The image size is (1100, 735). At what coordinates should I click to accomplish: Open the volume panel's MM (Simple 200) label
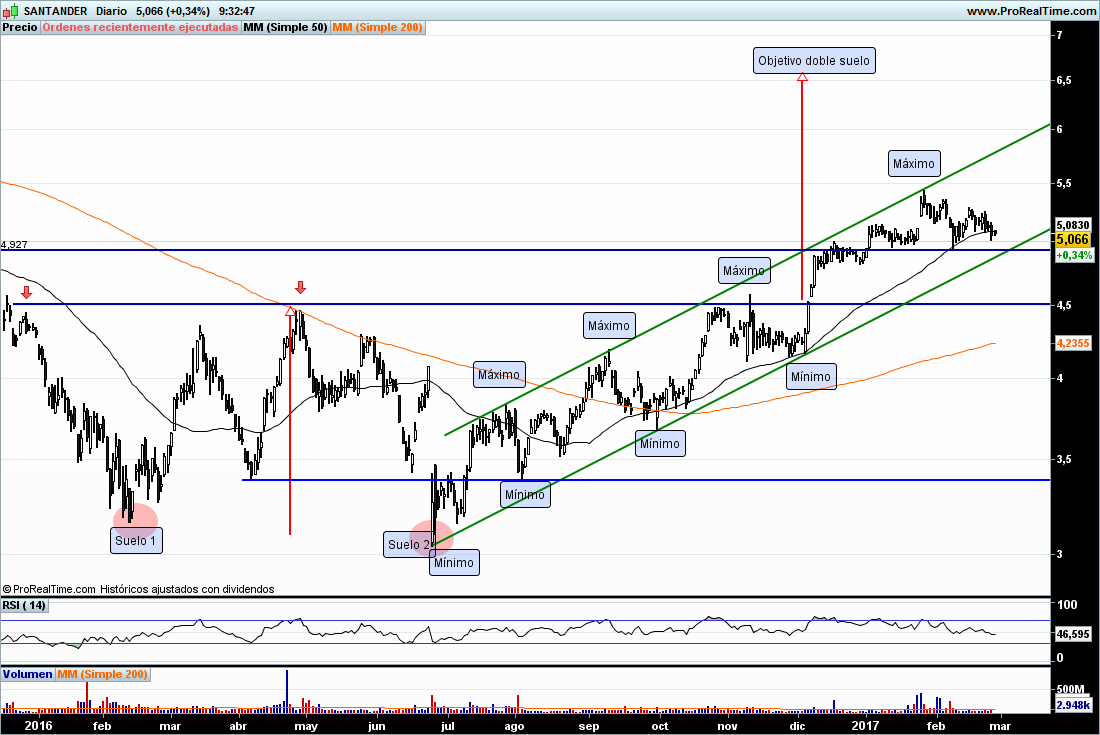click(102, 674)
